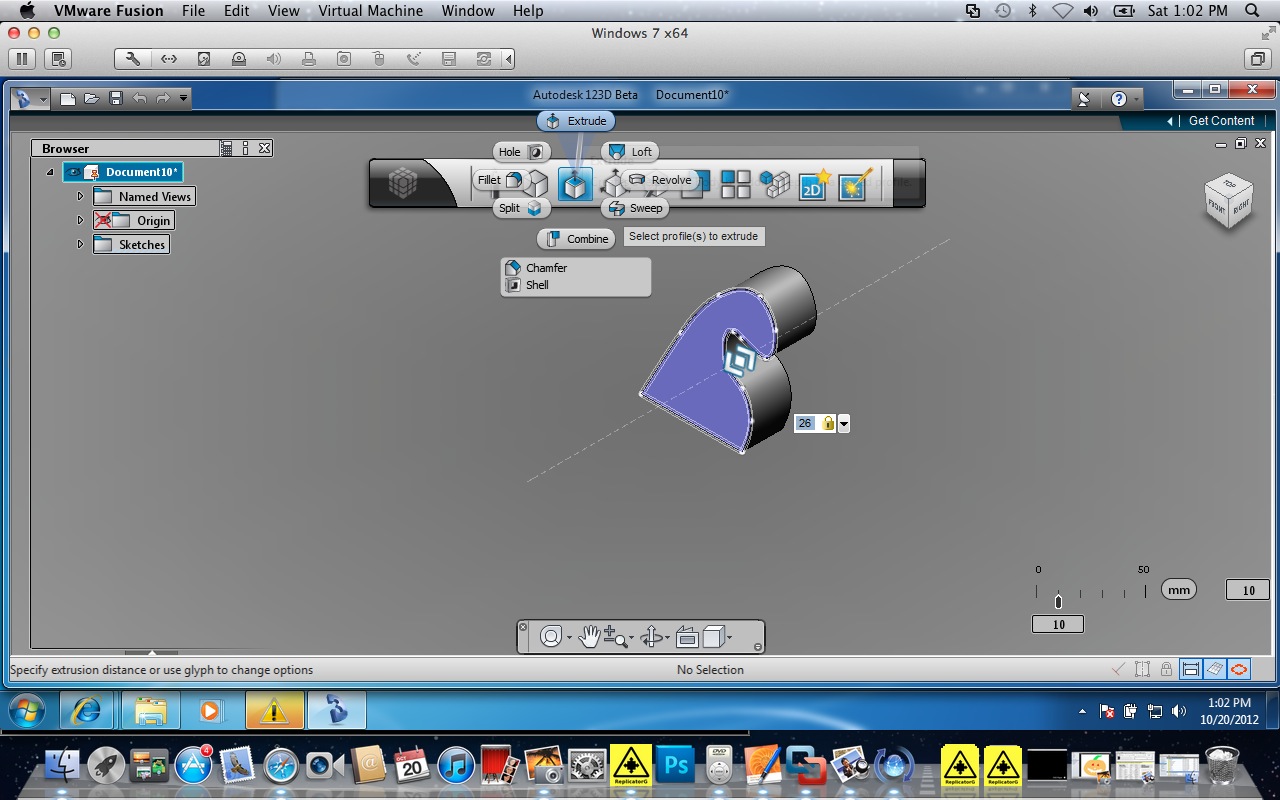The height and width of the screenshot is (800, 1280).
Task: Select the Split tool
Action: click(x=522, y=208)
